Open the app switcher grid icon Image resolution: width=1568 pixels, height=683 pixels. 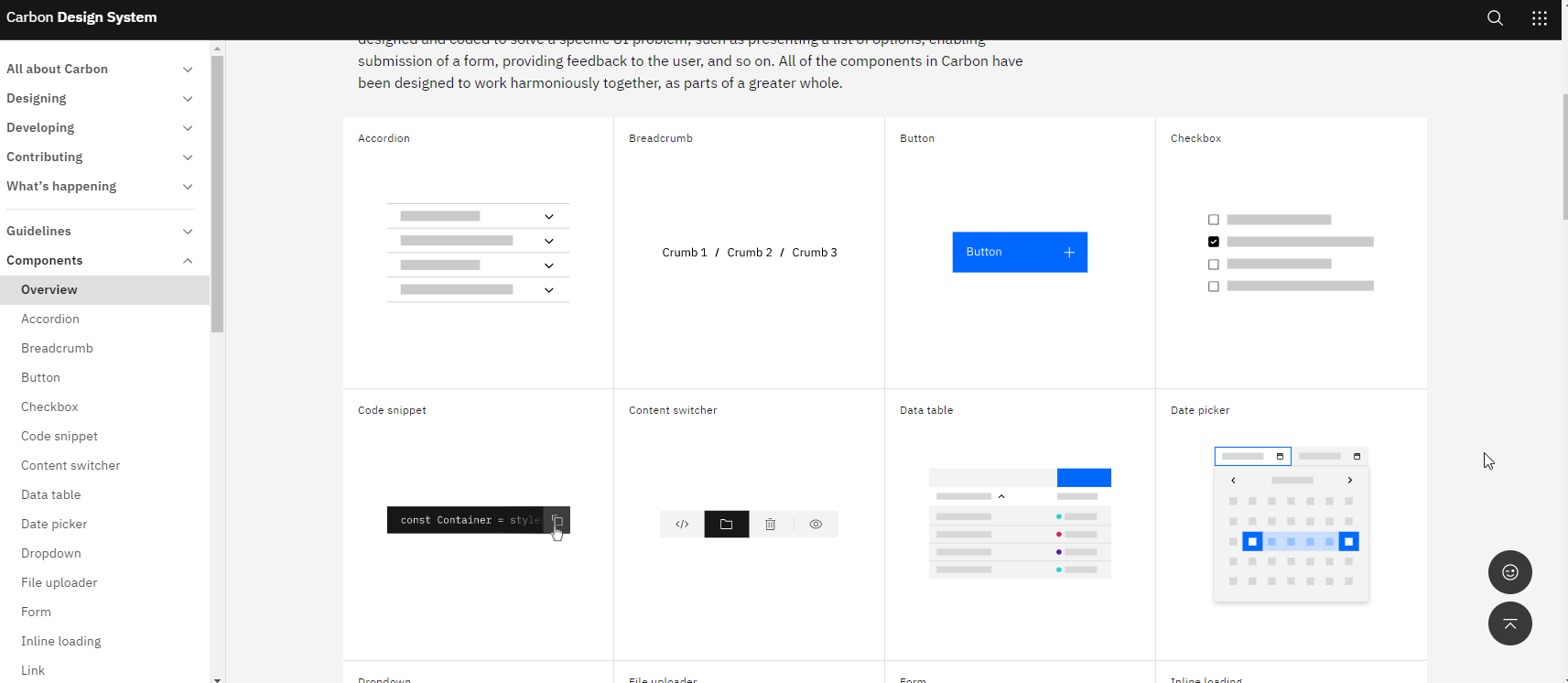[x=1540, y=18]
